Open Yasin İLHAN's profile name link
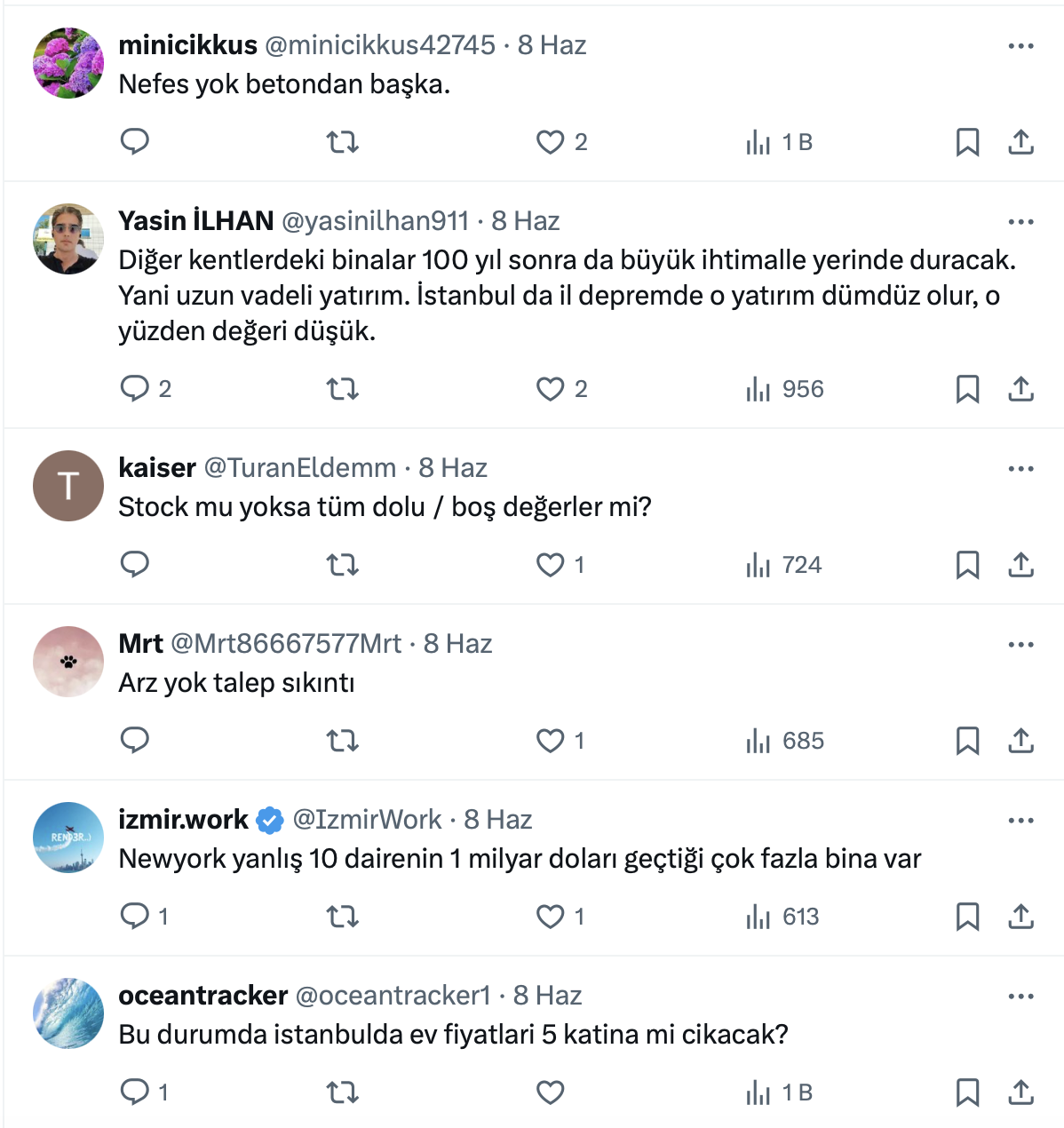 tap(196, 221)
